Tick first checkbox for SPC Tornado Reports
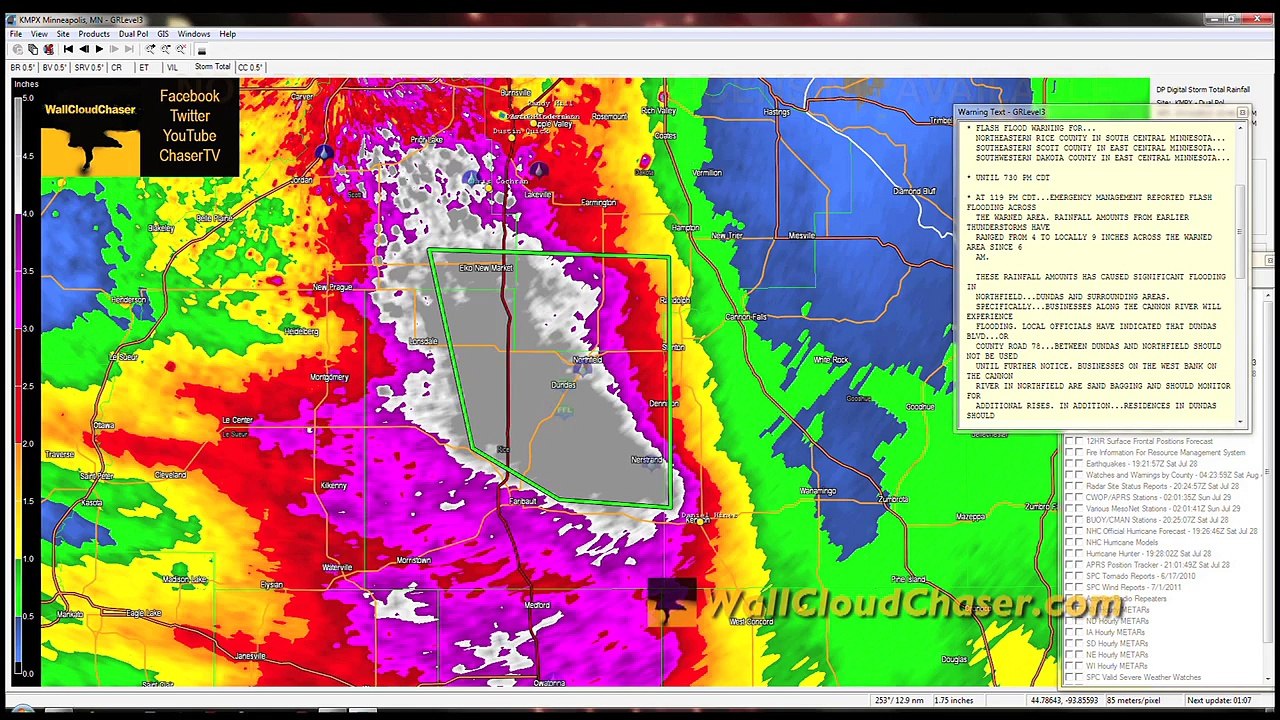1280x720 pixels. [1069, 576]
